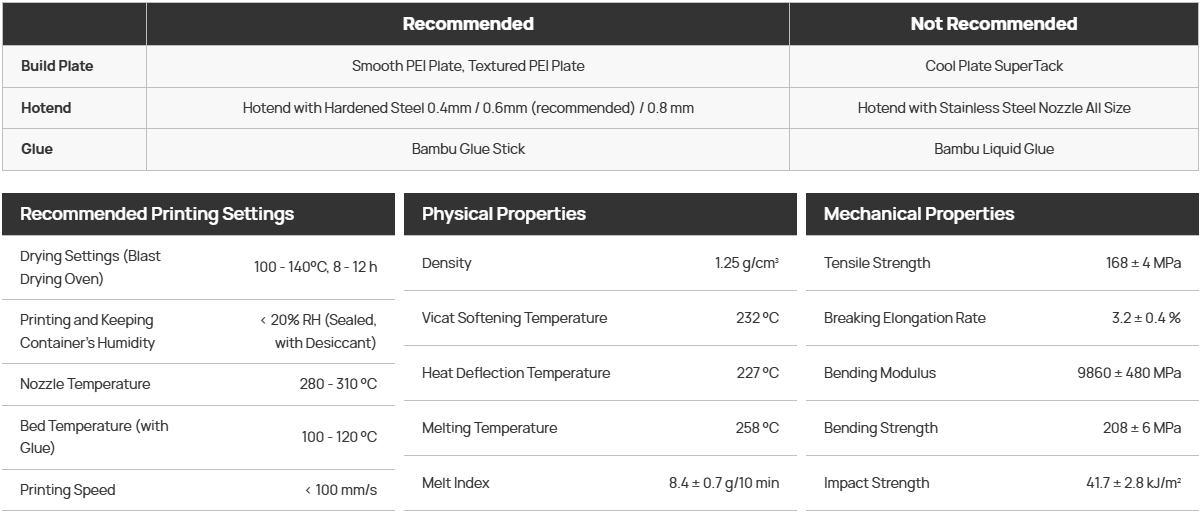The width and height of the screenshot is (1202, 514).
Task: Select the Build Plate row label
Action: coord(57,66)
